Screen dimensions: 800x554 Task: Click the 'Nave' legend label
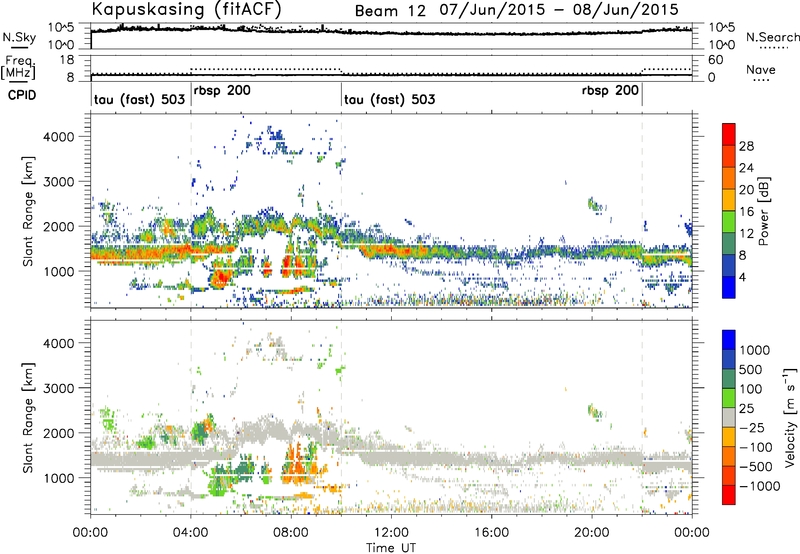click(x=761, y=69)
